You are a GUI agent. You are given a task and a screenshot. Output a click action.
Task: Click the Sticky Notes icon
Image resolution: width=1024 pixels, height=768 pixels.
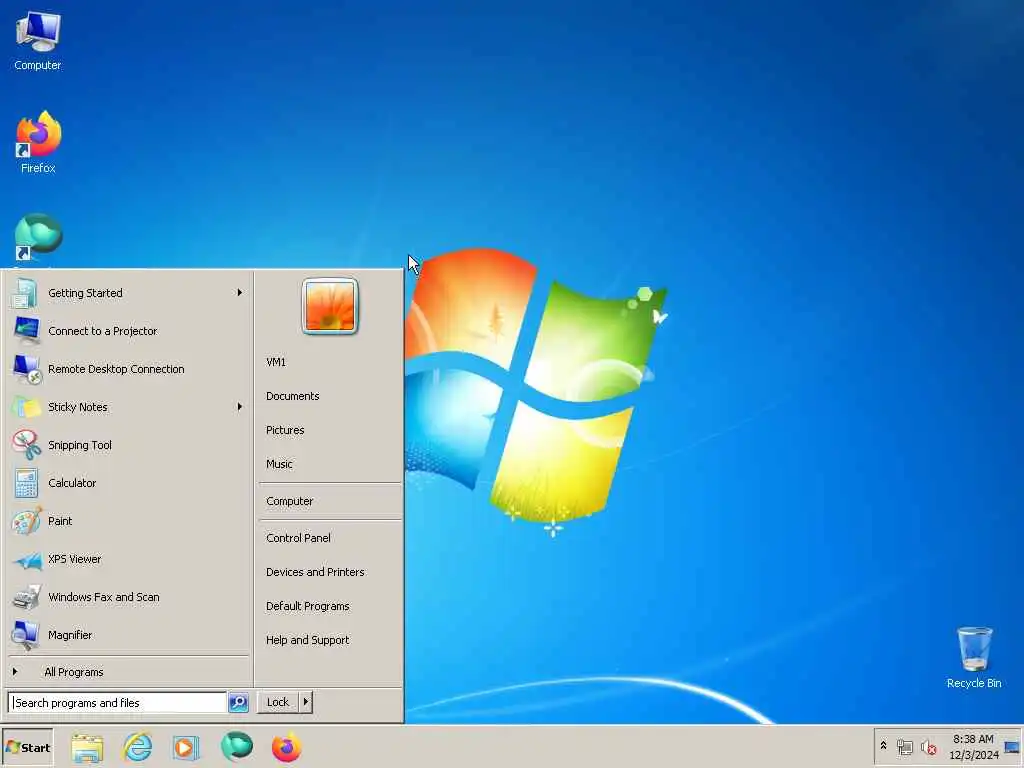point(26,407)
